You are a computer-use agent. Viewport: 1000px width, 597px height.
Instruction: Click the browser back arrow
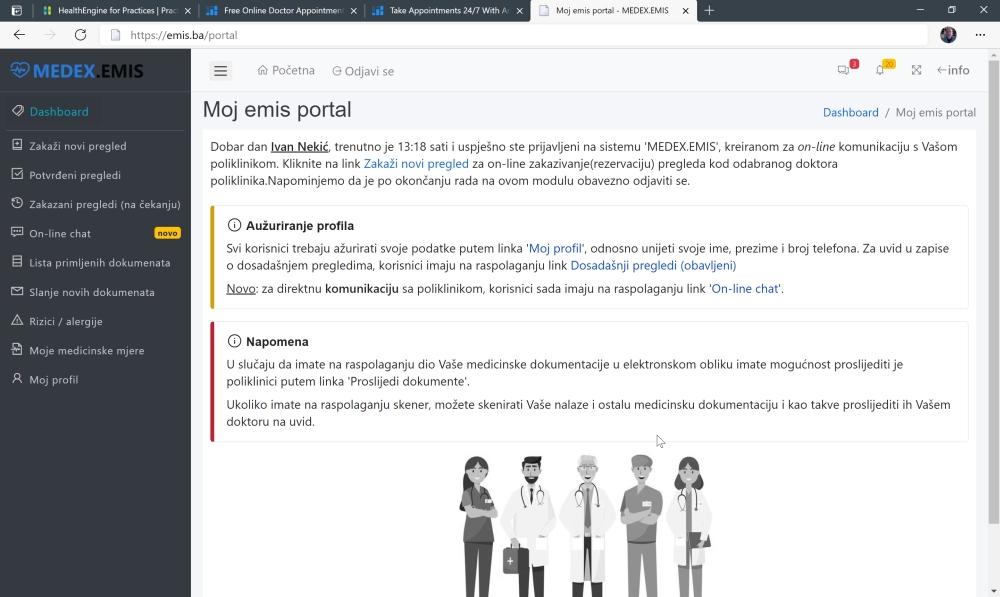19,35
